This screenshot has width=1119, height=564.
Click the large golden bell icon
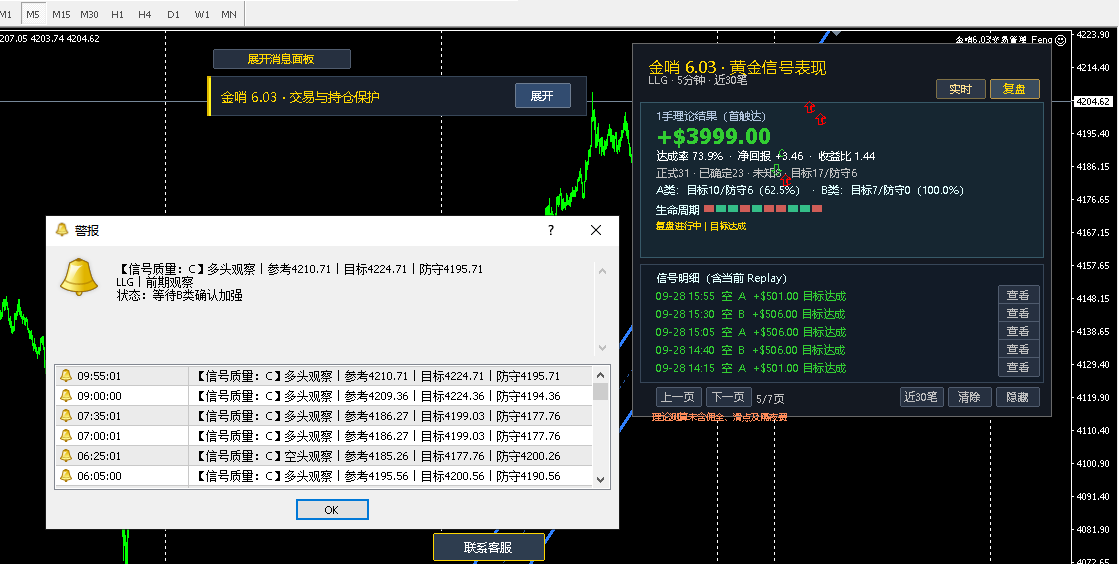point(79,277)
